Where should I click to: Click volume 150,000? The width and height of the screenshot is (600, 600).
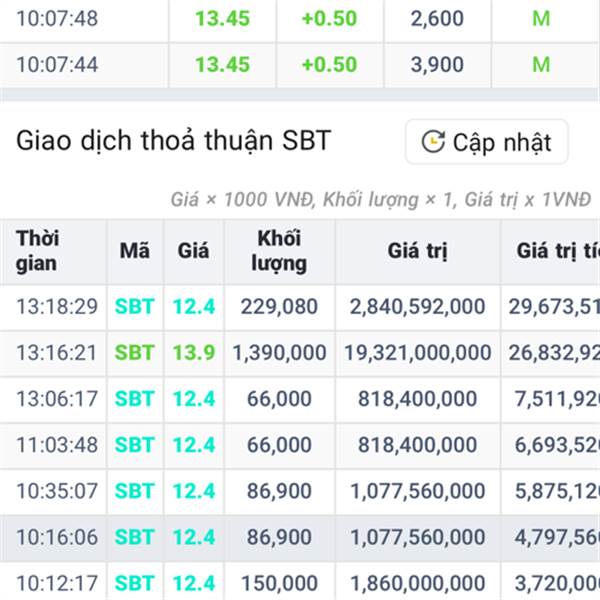click(x=279, y=583)
